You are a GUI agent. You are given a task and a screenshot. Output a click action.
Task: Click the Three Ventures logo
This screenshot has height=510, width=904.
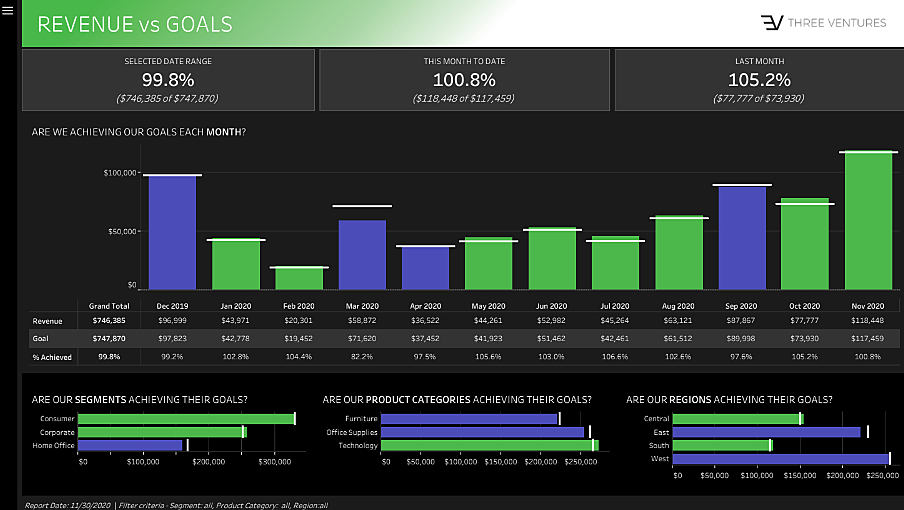(x=822, y=23)
